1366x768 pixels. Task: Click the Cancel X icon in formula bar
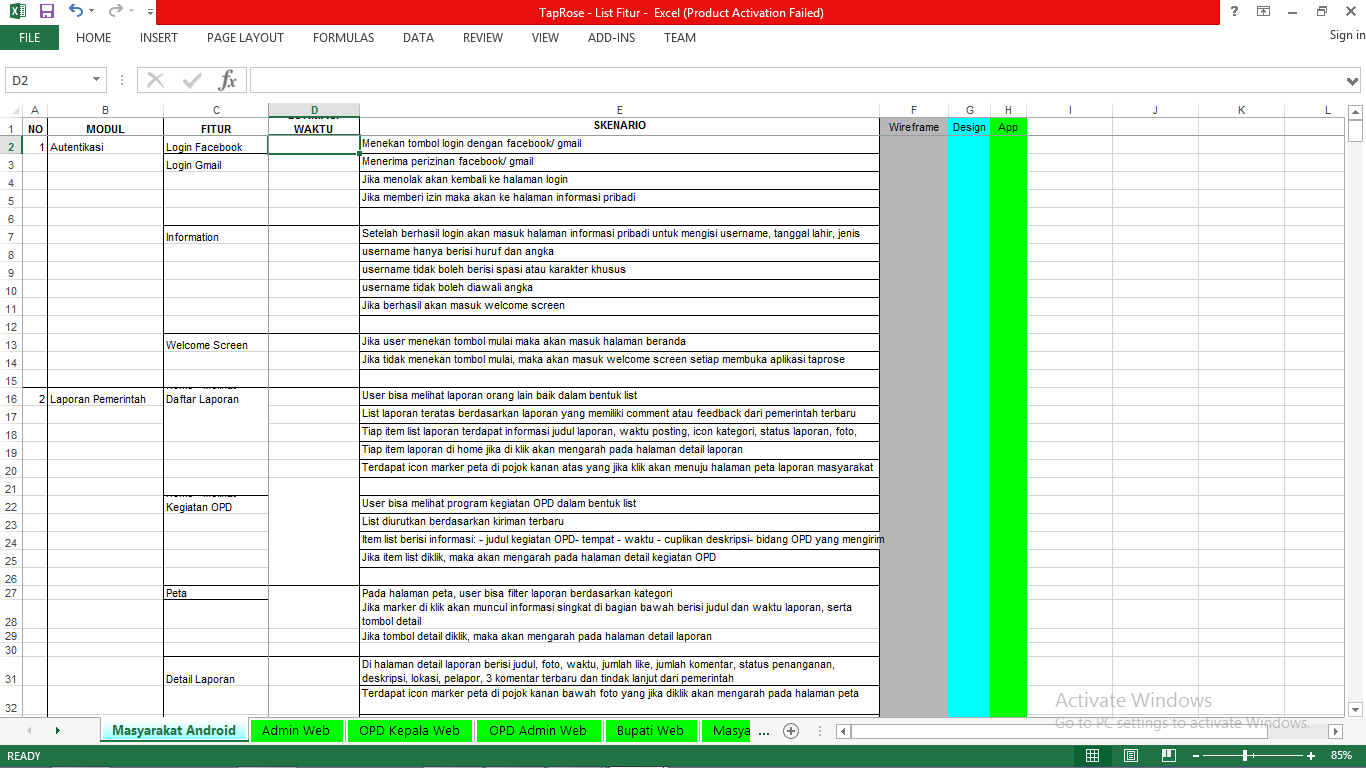[x=155, y=80]
